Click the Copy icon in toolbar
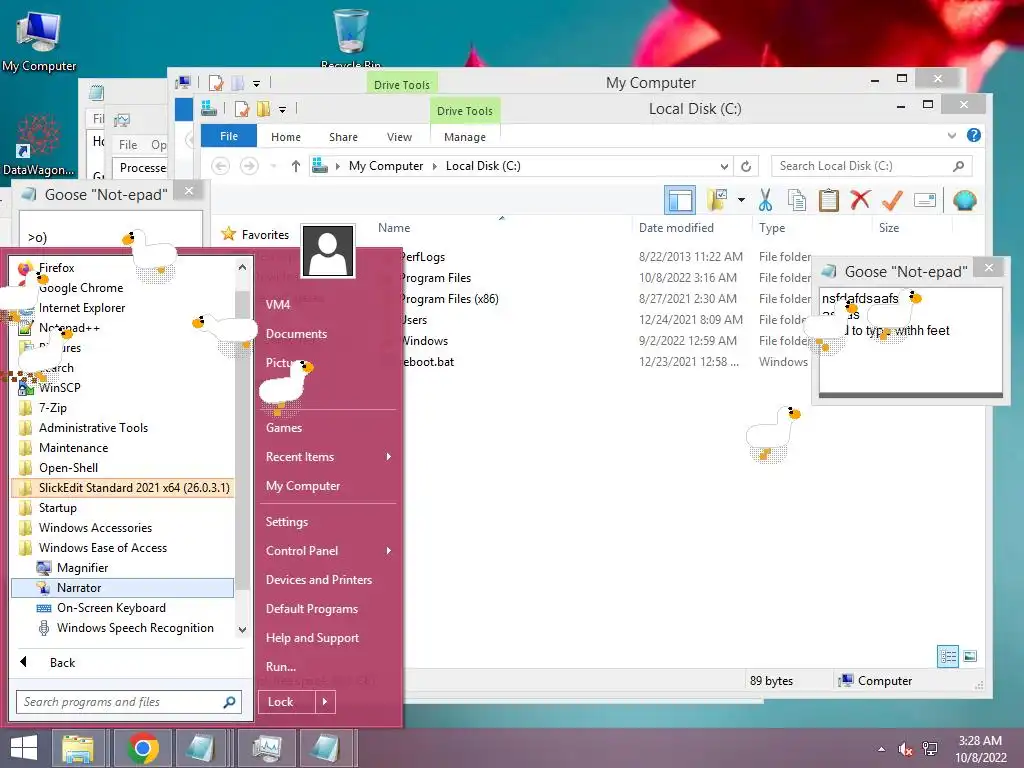This screenshot has width=1024, height=768. tap(797, 200)
